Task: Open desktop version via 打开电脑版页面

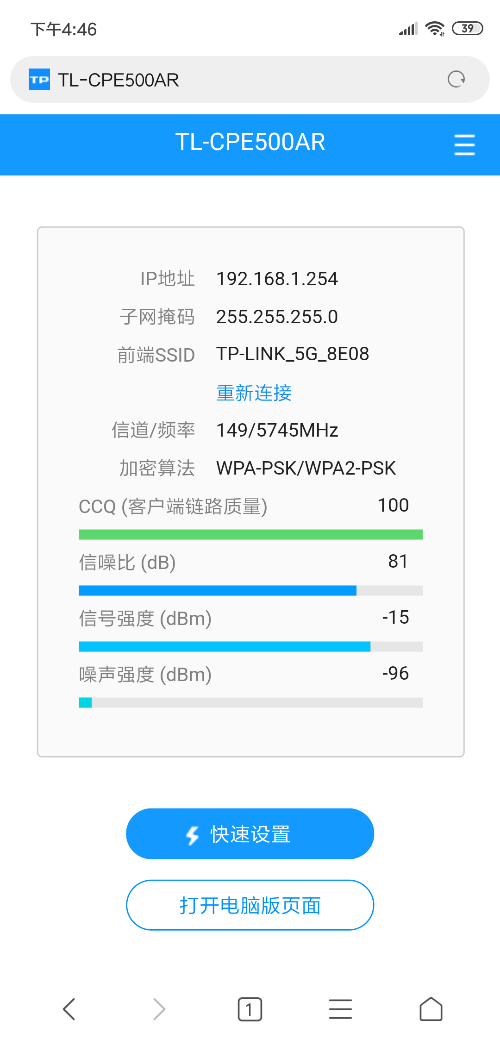Action: (250, 905)
